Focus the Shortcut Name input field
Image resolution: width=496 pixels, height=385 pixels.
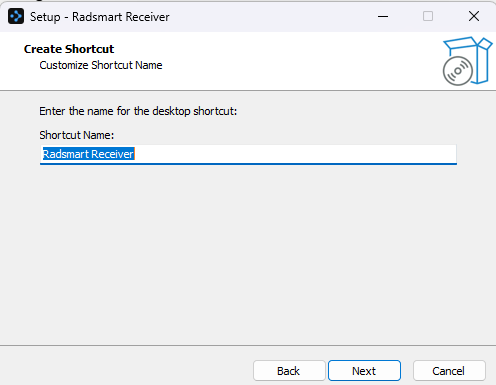[x=248, y=154]
